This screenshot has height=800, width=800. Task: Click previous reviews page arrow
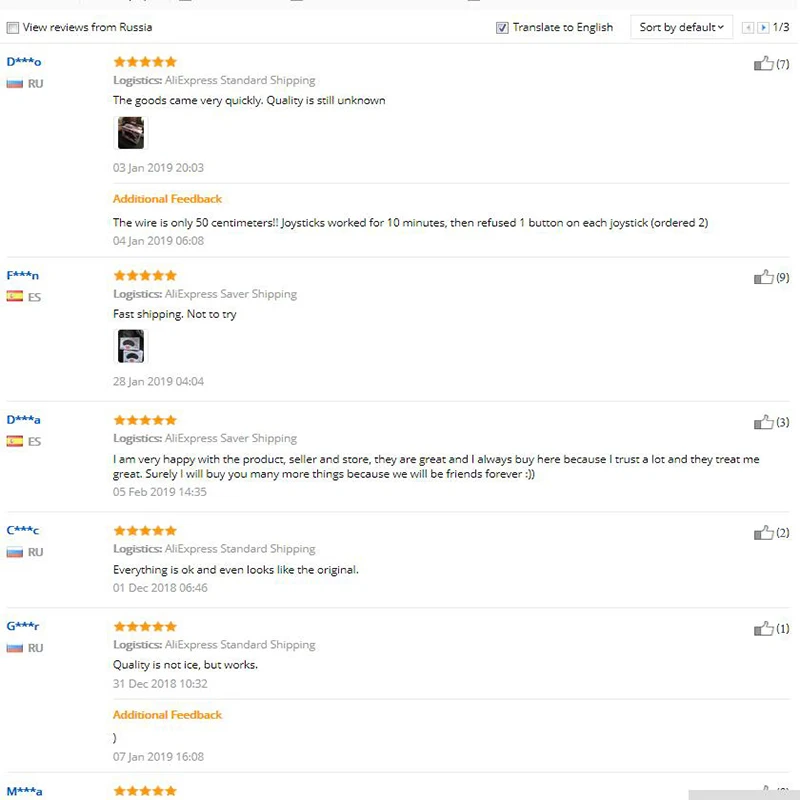pyautogui.click(x=747, y=28)
